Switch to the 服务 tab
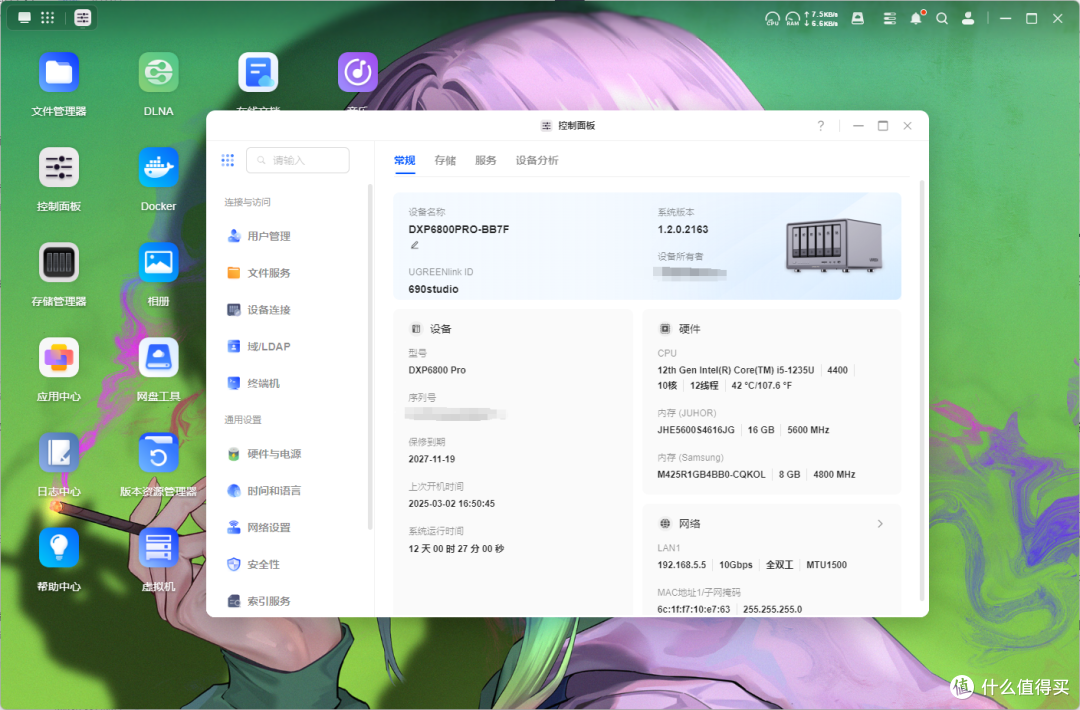 point(486,160)
